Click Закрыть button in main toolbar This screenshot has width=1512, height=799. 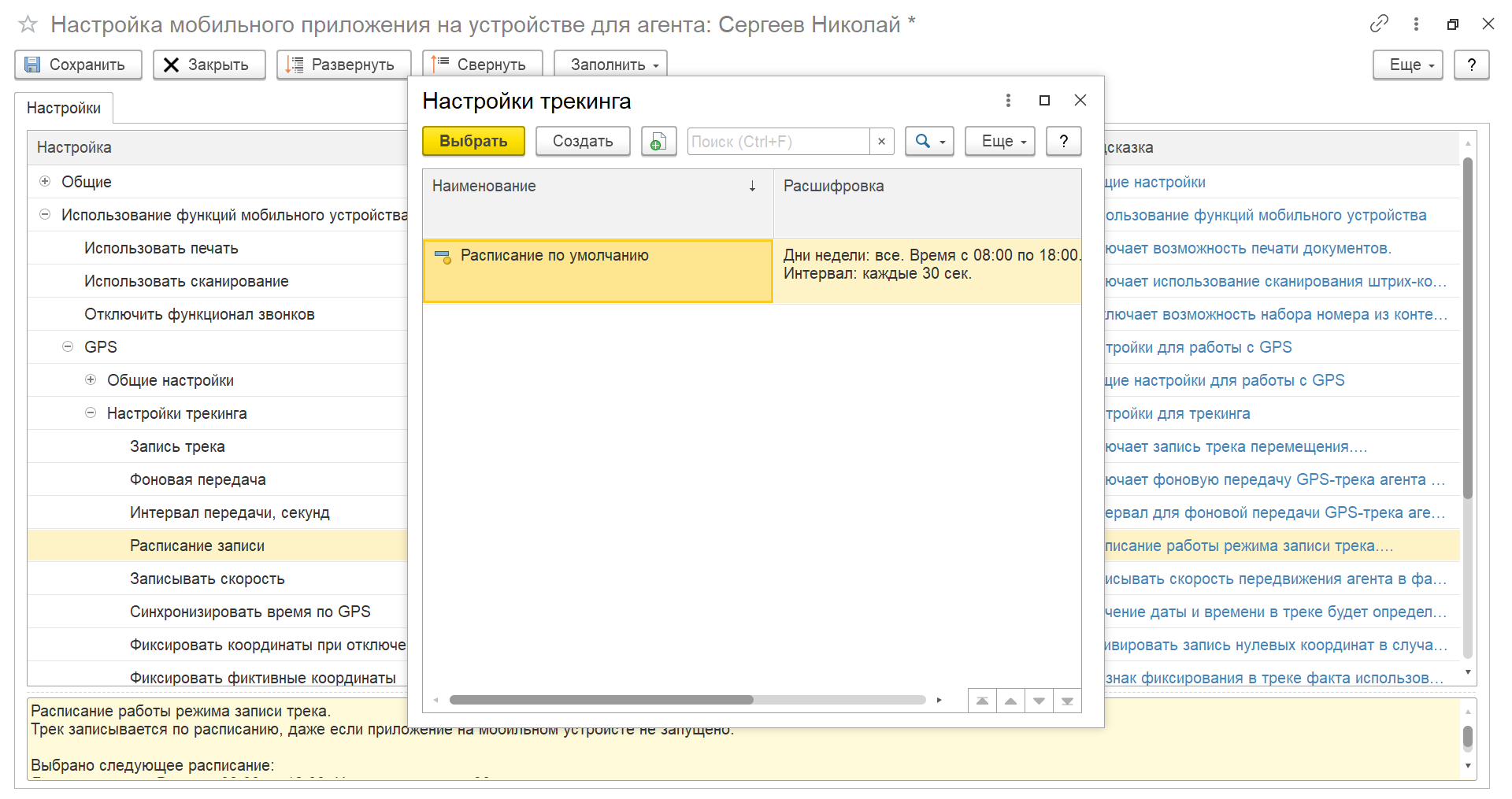(x=209, y=65)
